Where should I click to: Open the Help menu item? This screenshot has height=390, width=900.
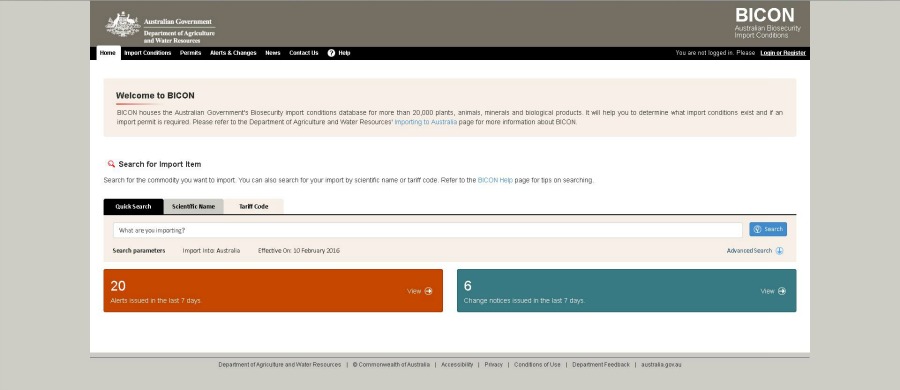(344, 53)
